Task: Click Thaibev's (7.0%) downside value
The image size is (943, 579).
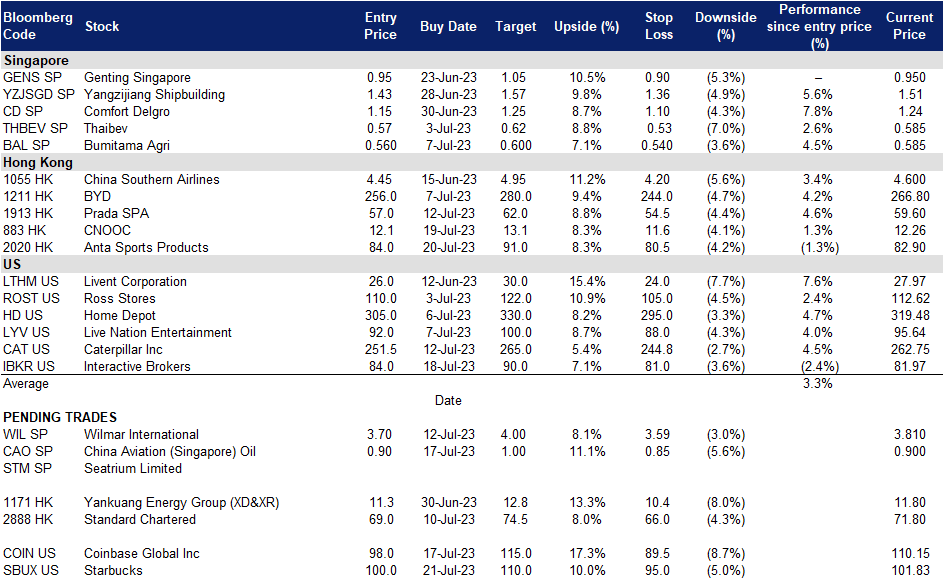Action: (726, 128)
